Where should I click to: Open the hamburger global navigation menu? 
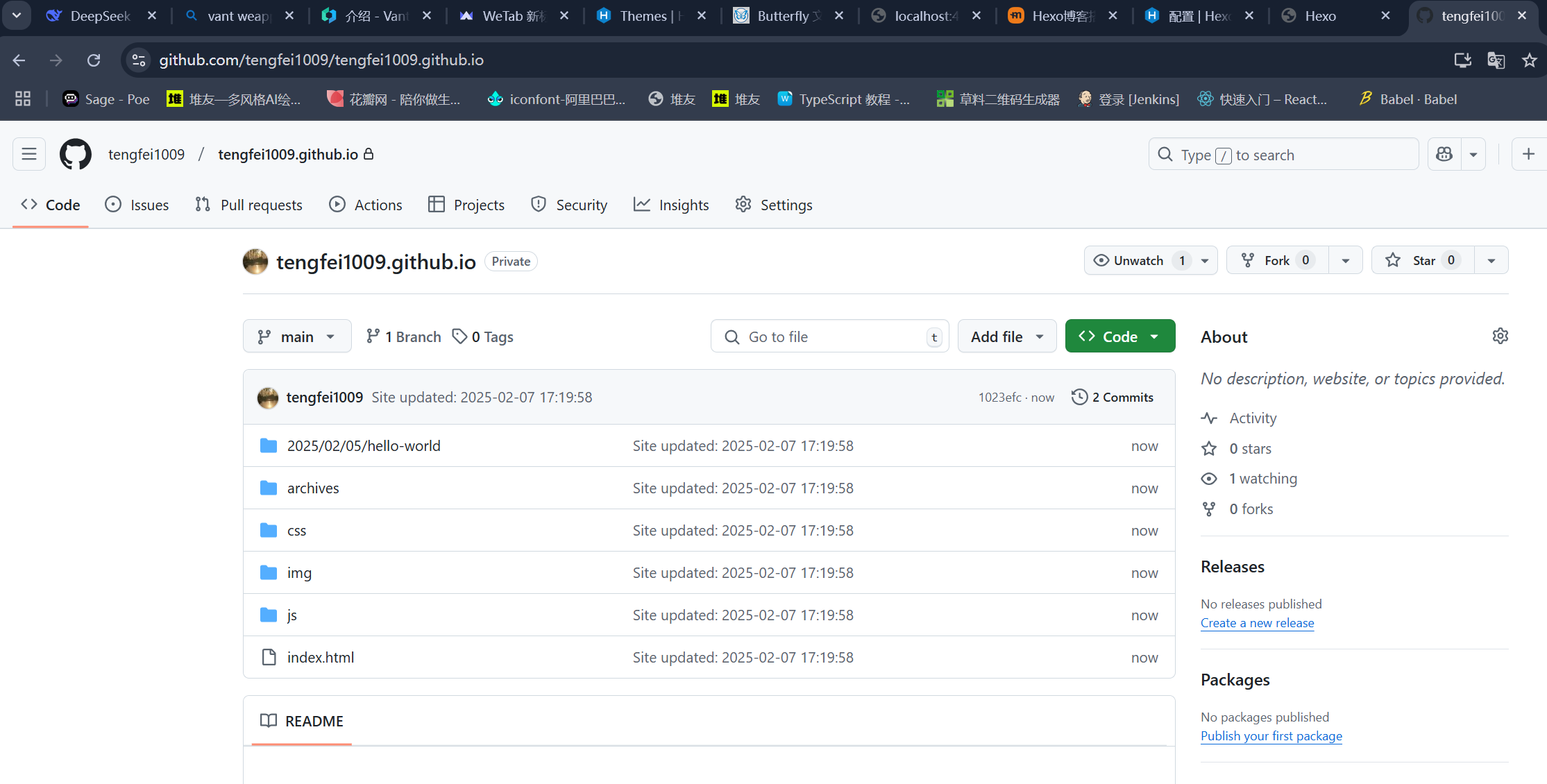[29, 154]
